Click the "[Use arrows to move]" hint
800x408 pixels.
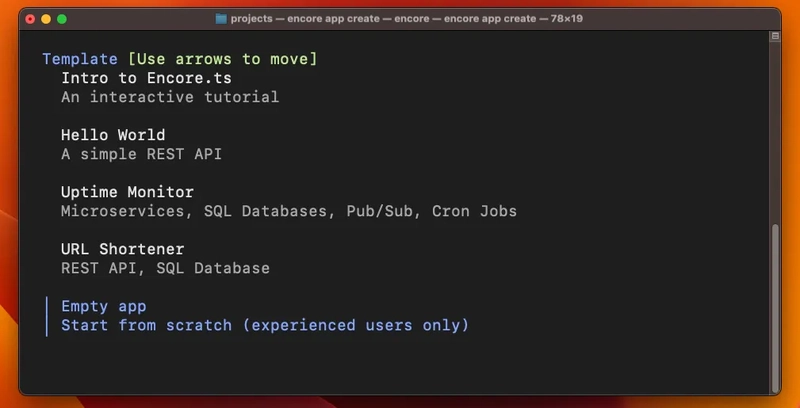click(222, 59)
